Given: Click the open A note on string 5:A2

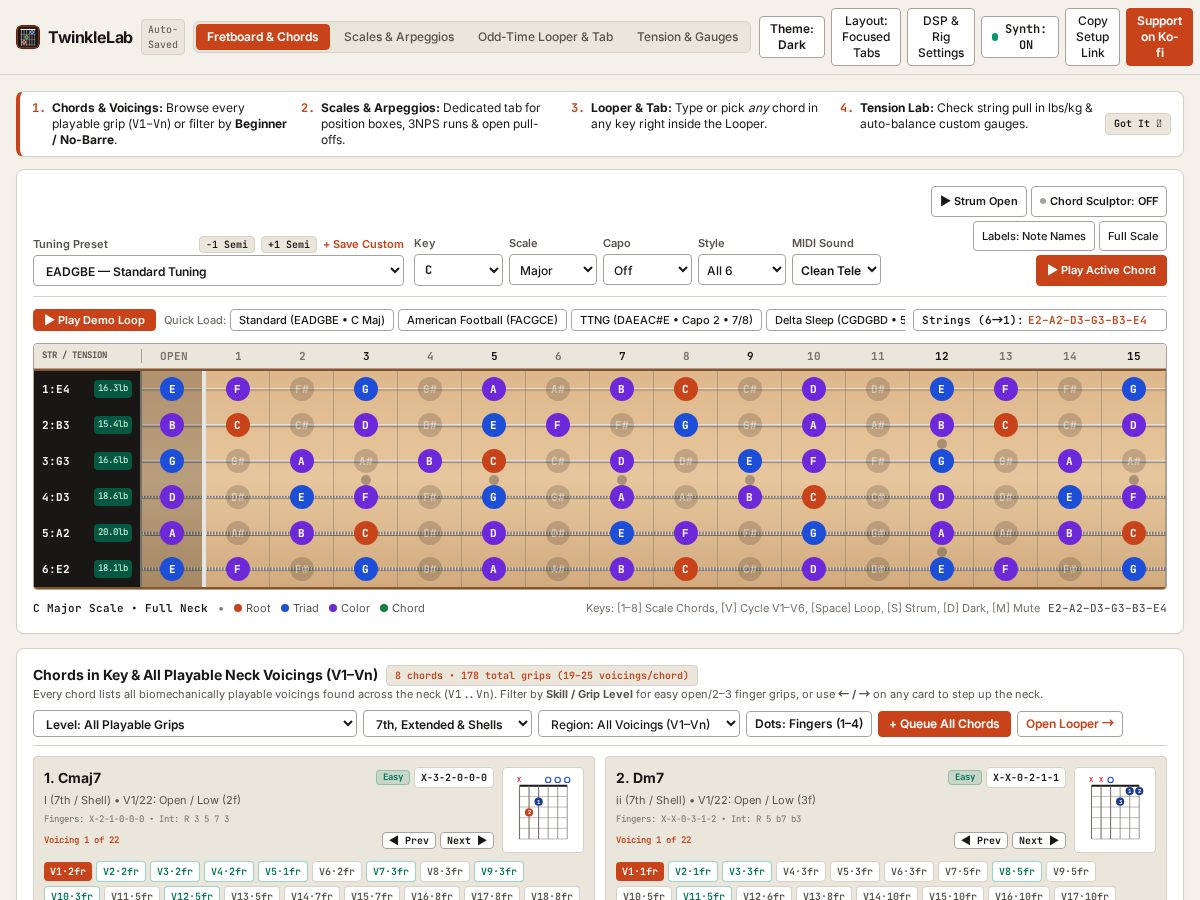Looking at the screenshot, I should coord(172,533).
